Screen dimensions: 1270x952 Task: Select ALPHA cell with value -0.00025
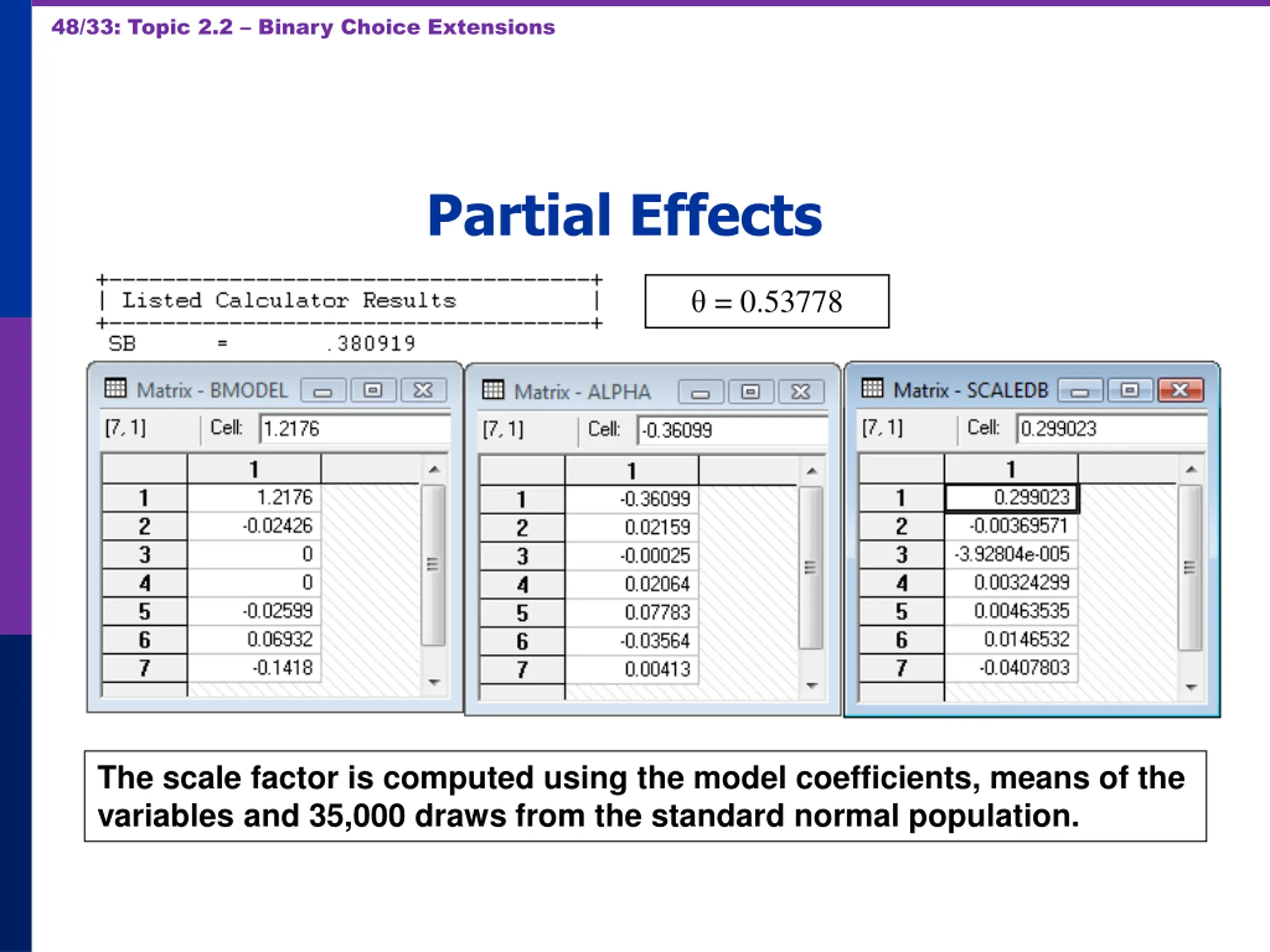632,556
